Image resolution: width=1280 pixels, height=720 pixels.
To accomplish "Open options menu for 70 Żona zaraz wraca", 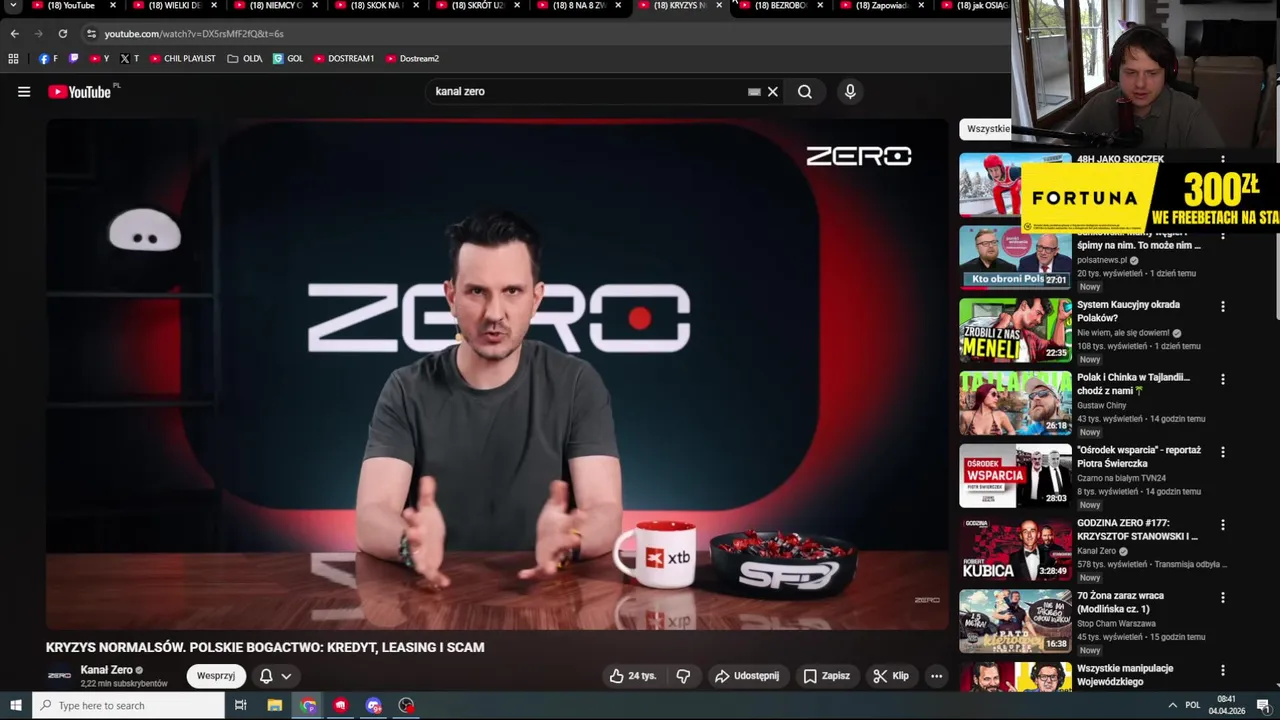I will [1222, 598].
